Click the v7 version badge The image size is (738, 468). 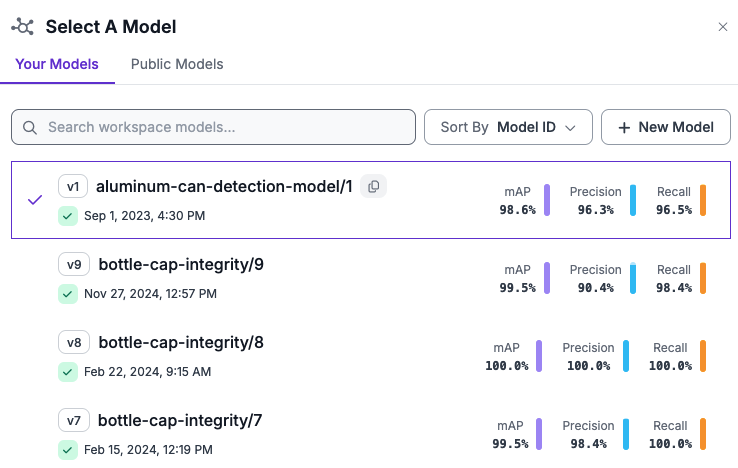tap(74, 421)
